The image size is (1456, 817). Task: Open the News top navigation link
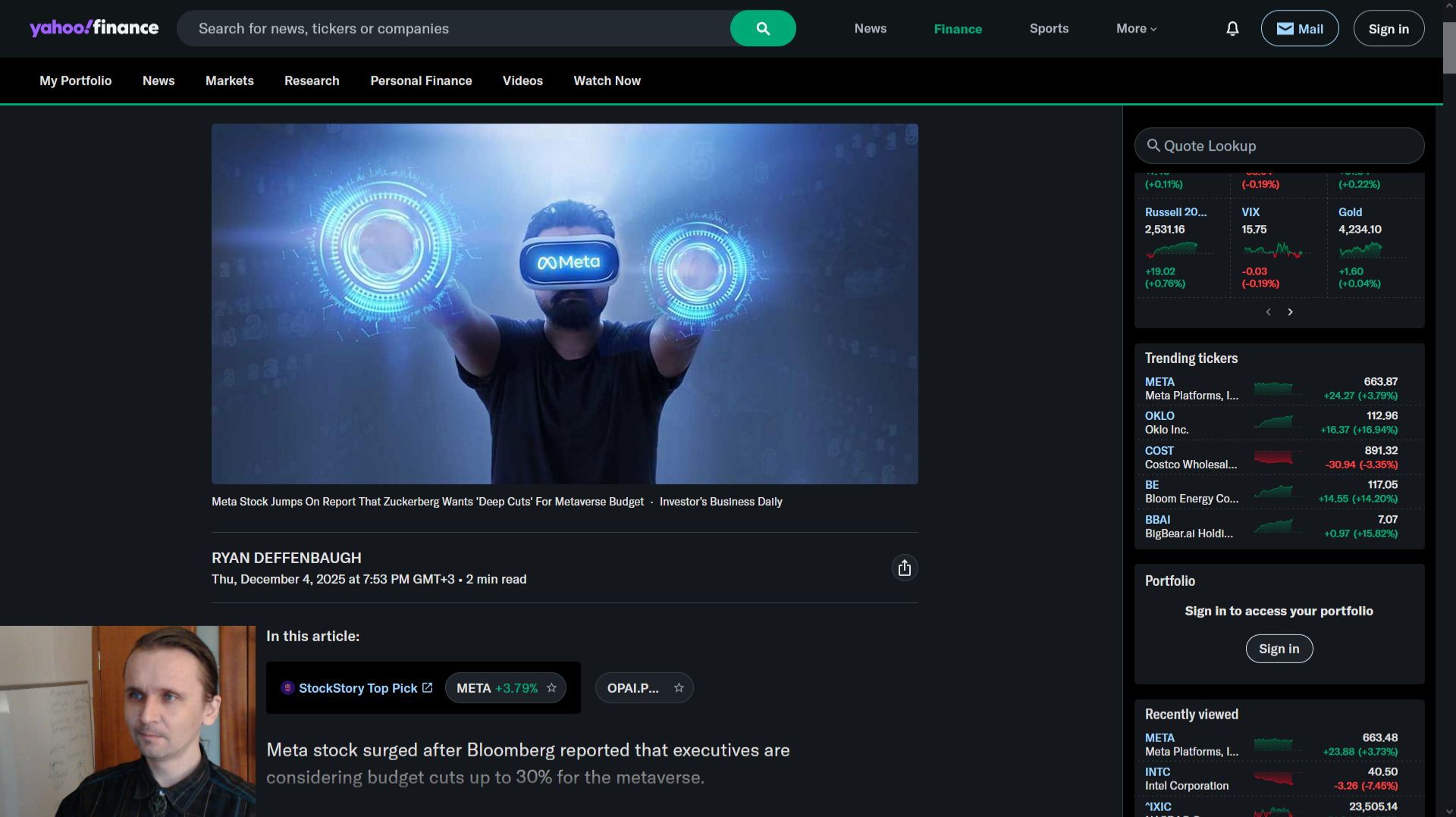point(871,29)
